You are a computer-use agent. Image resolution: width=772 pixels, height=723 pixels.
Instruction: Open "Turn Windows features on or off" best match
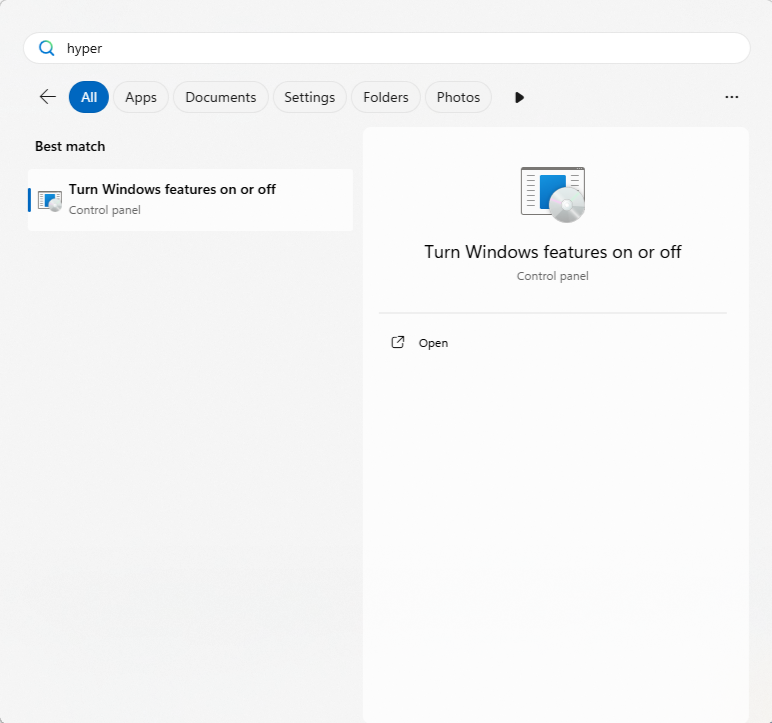coord(172,190)
